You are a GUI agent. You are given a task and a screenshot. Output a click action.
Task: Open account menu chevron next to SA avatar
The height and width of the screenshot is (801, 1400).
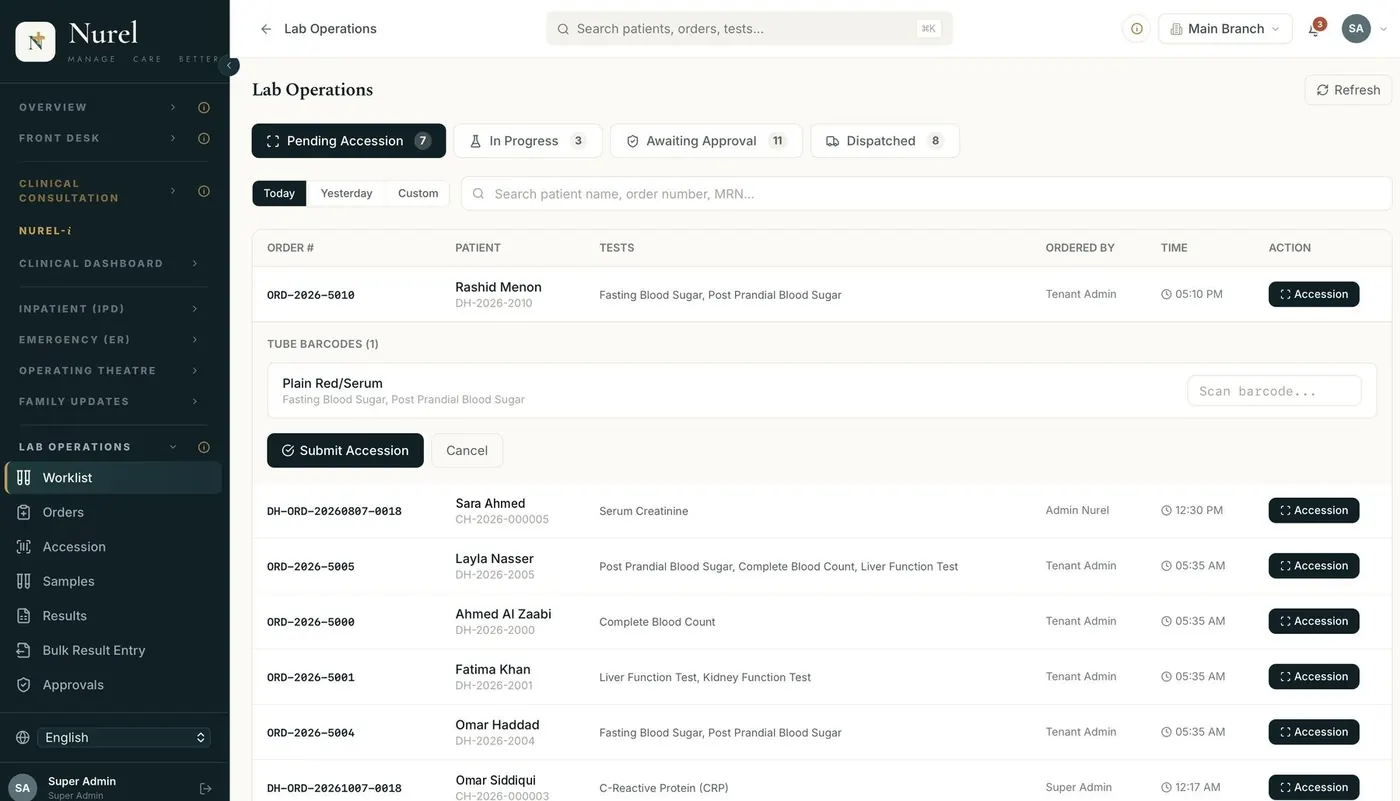1384,29
